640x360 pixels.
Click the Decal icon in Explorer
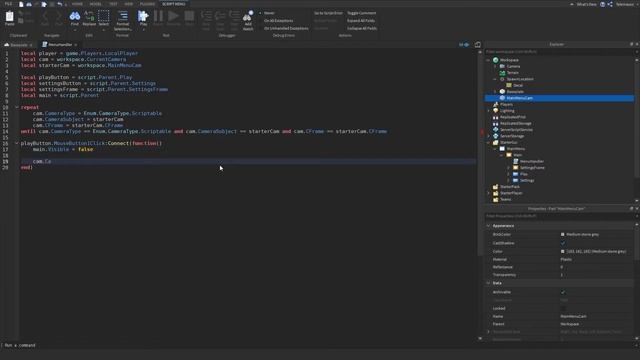[x=509, y=85]
